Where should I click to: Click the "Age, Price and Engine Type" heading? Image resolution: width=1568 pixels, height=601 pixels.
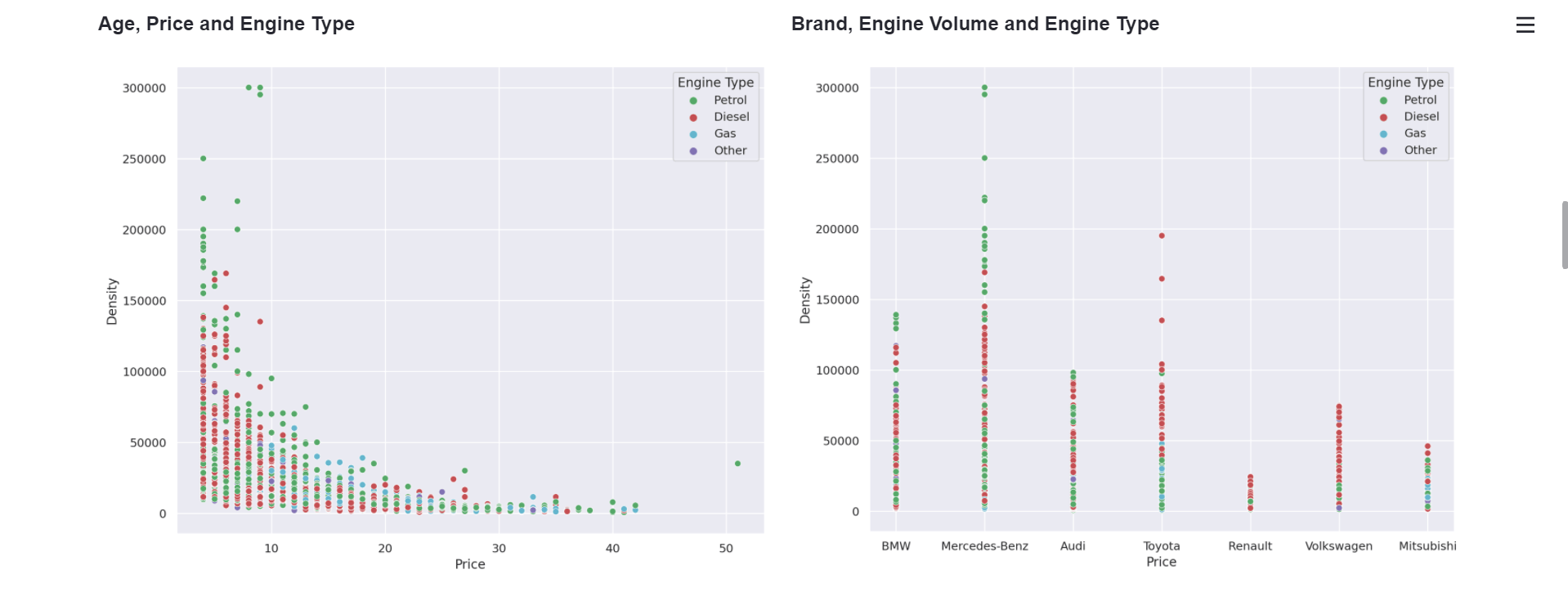[x=226, y=24]
